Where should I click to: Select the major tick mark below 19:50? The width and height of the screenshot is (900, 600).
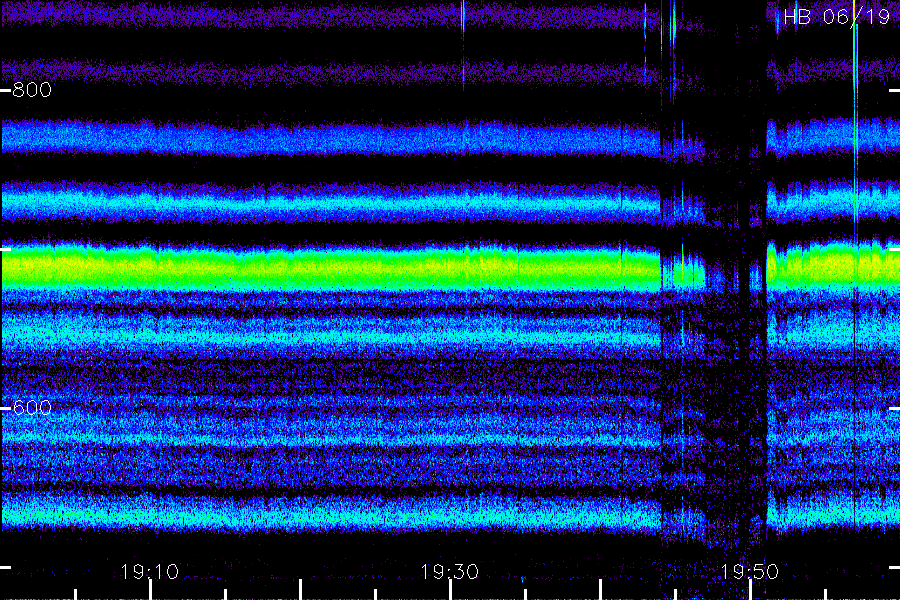(750, 590)
